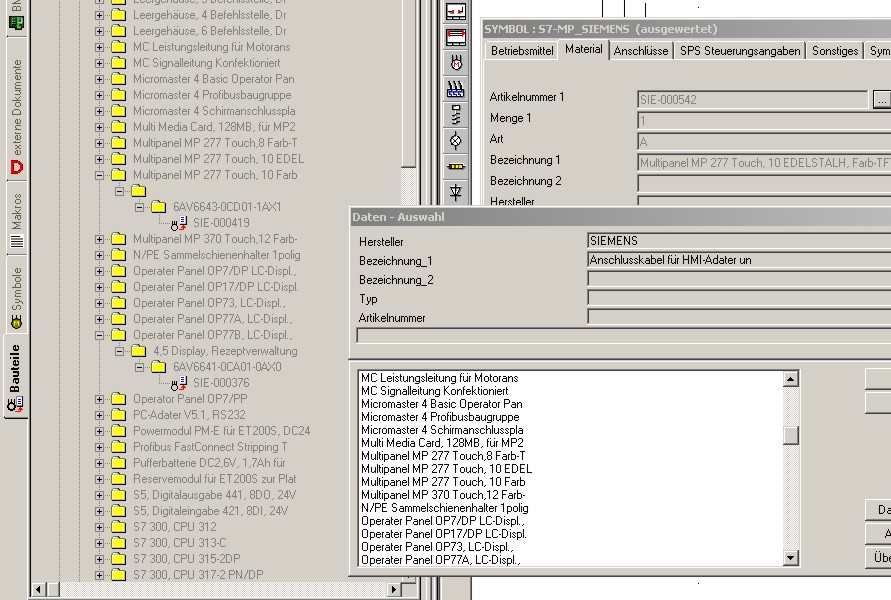Click the folder icon for Pufferbatterie DC2,6V
The image size is (891, 600).
tap(118, 463)
